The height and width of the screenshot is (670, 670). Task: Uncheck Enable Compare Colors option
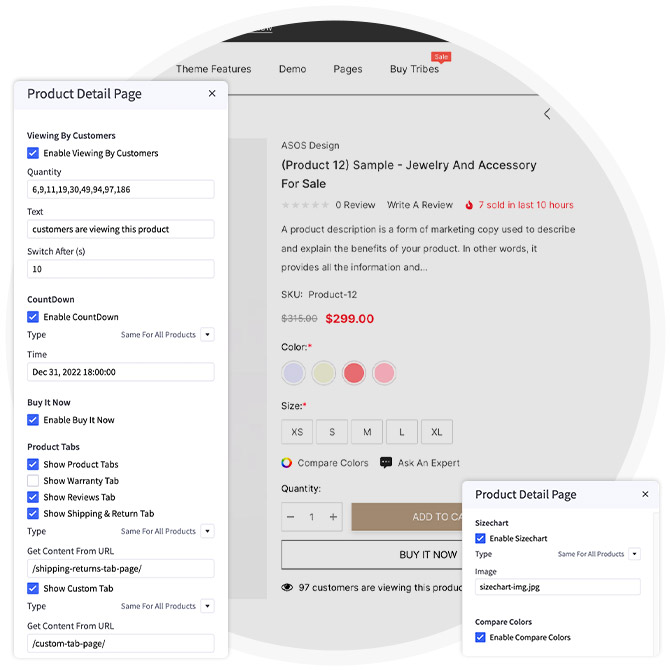pyautogui.click(x=481, y=638)
